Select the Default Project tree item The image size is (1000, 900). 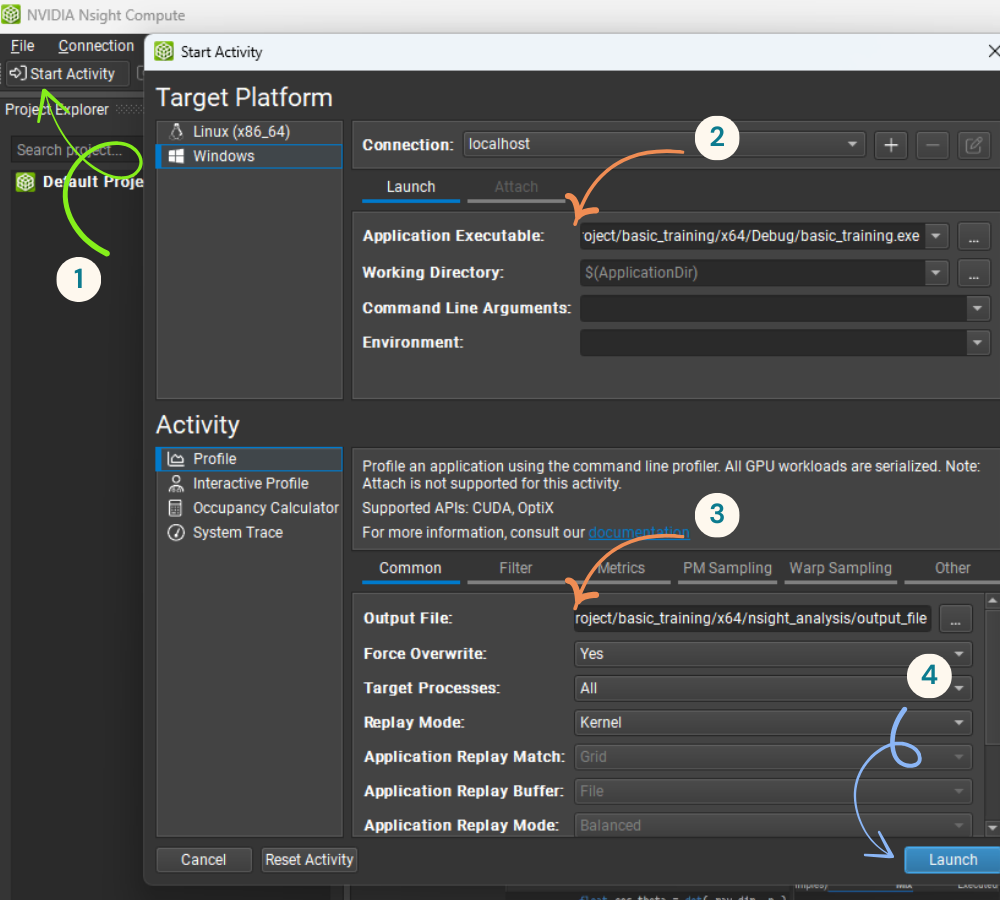click(80, 182)
